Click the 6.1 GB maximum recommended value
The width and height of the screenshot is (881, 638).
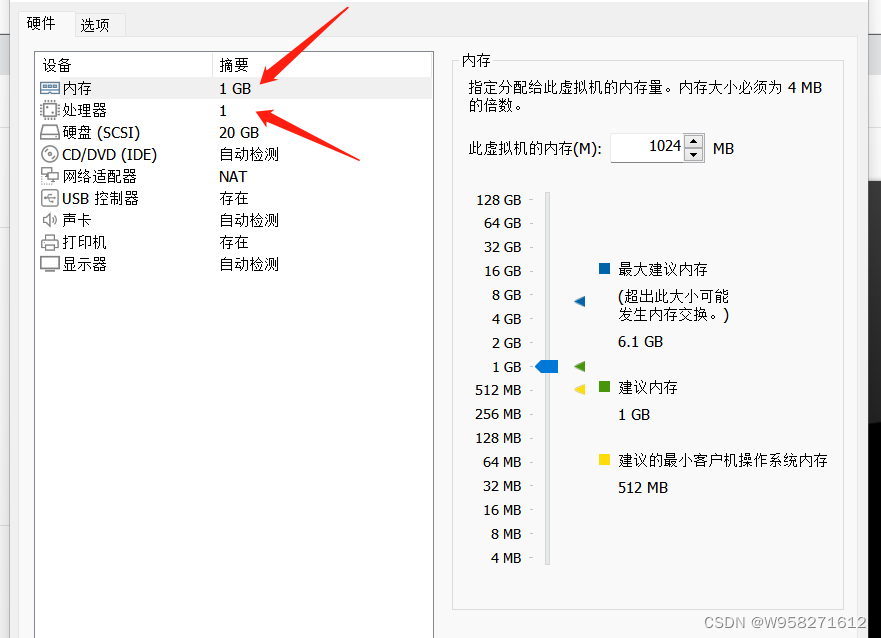[640, 341]
